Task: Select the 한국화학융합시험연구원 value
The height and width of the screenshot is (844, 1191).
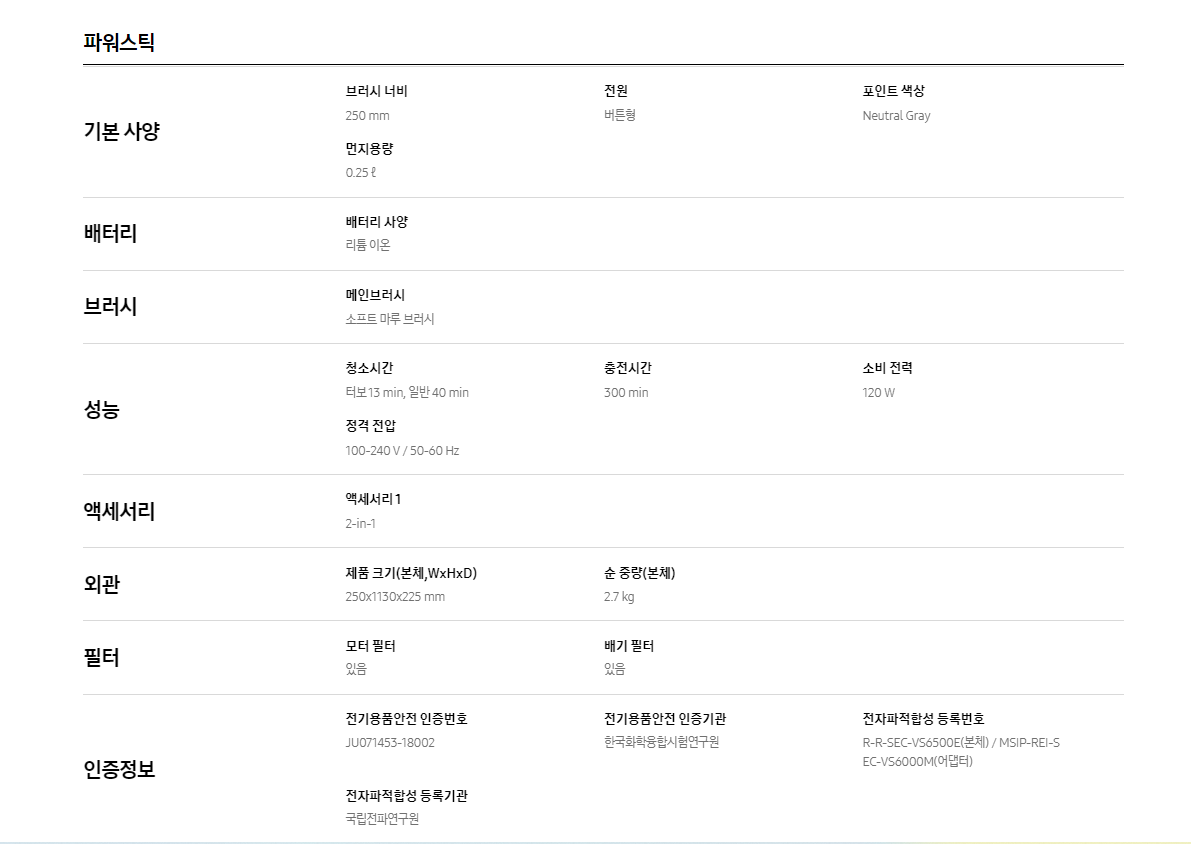Action: (662, 742)
